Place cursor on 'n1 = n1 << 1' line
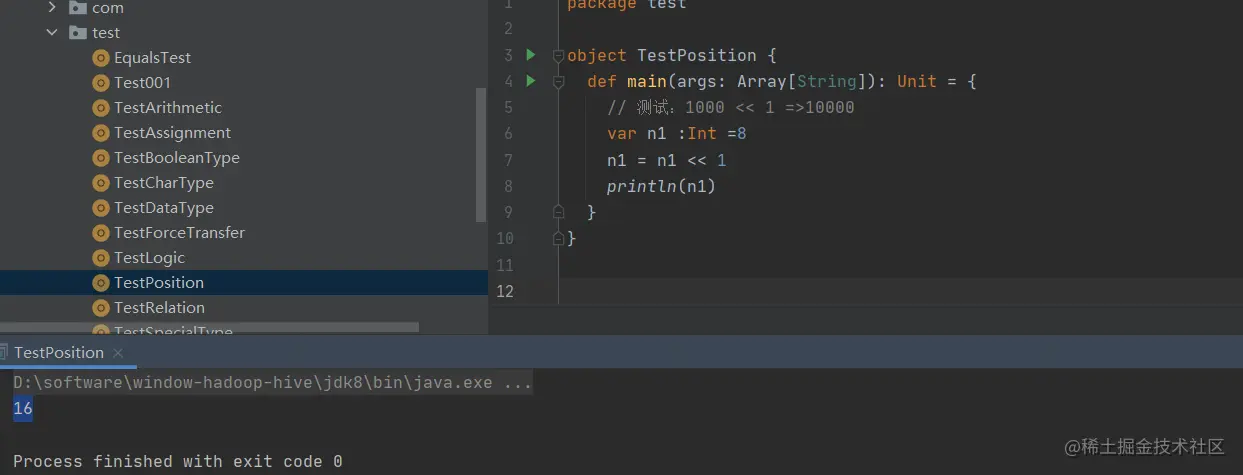This screenshot has height=475, width=1243. click(x=667, y=160)
